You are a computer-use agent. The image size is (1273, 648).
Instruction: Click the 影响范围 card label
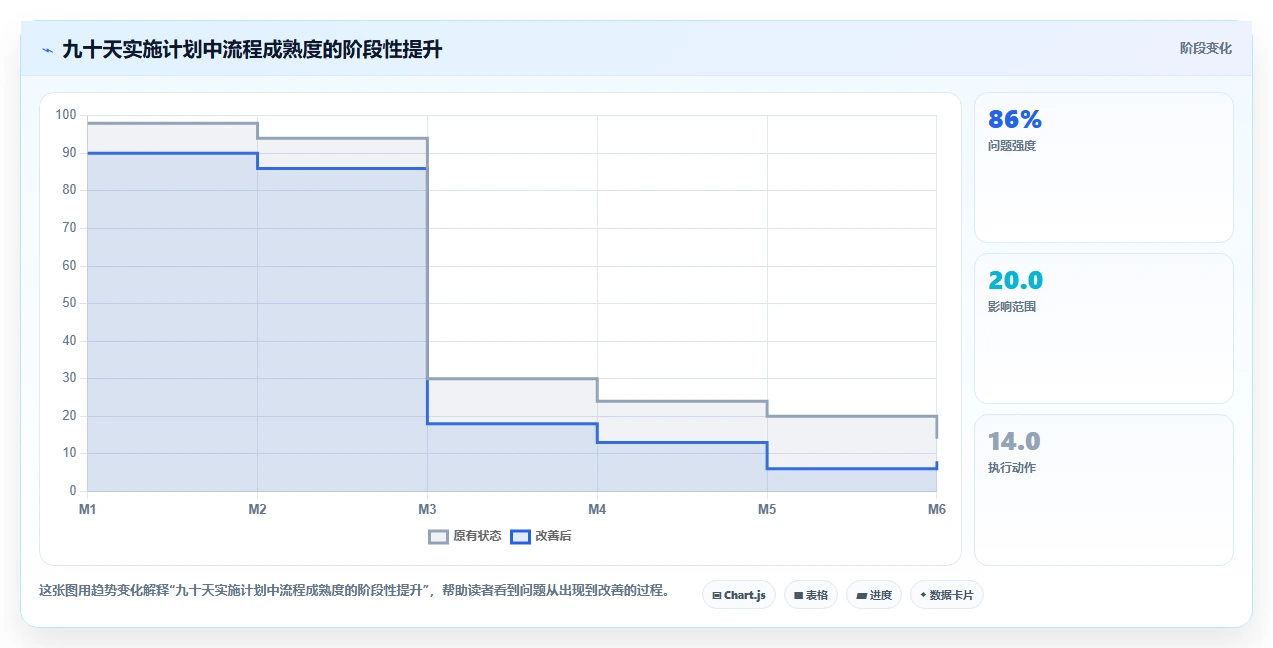tap(1012, 307)
